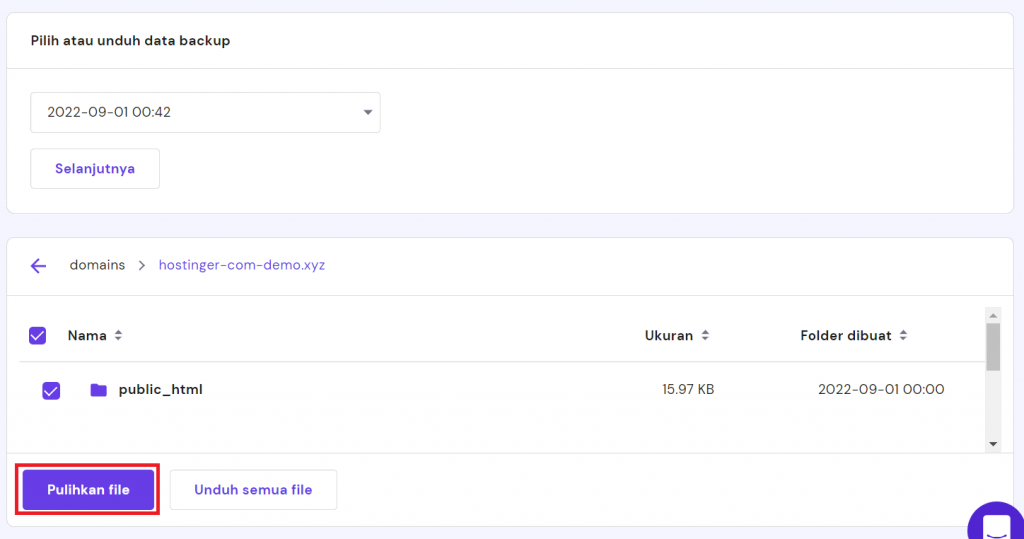
Task: Click the dropdown arrow for backup date
Action: (367, 112)
